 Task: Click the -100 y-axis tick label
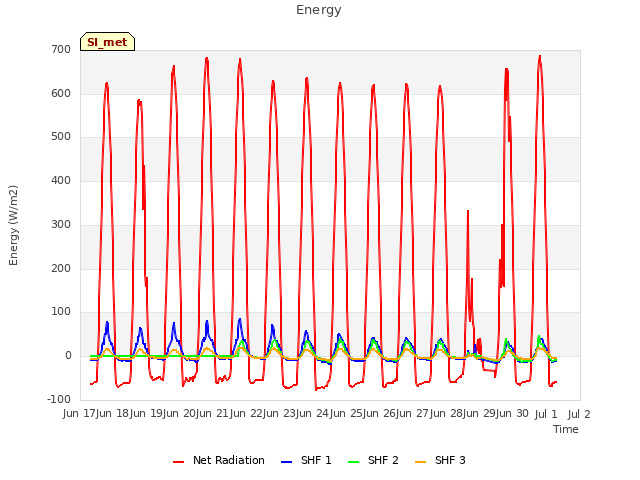[59, 399]
